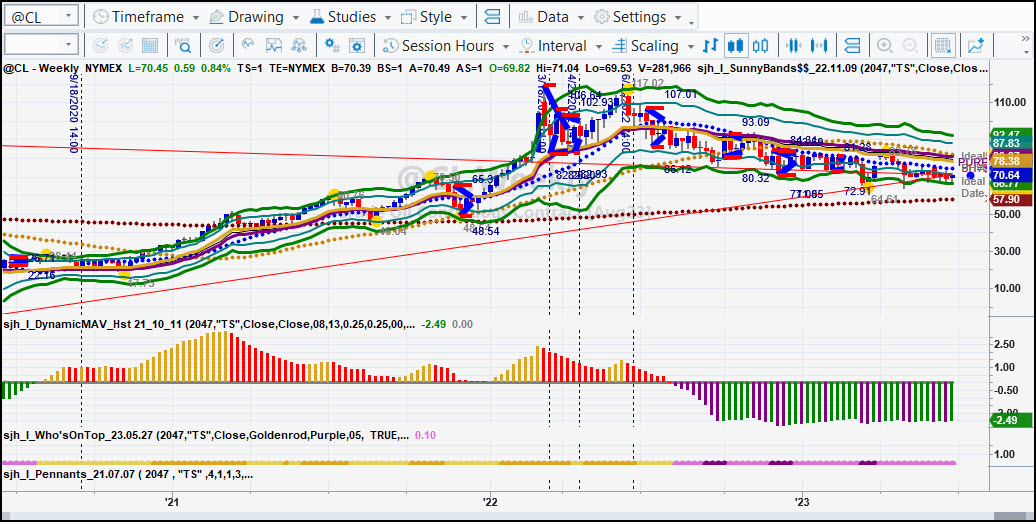This screenshot has height=522, width=1036.
Task: Click the sjh_I_Pennants study label
Action: 128,474
